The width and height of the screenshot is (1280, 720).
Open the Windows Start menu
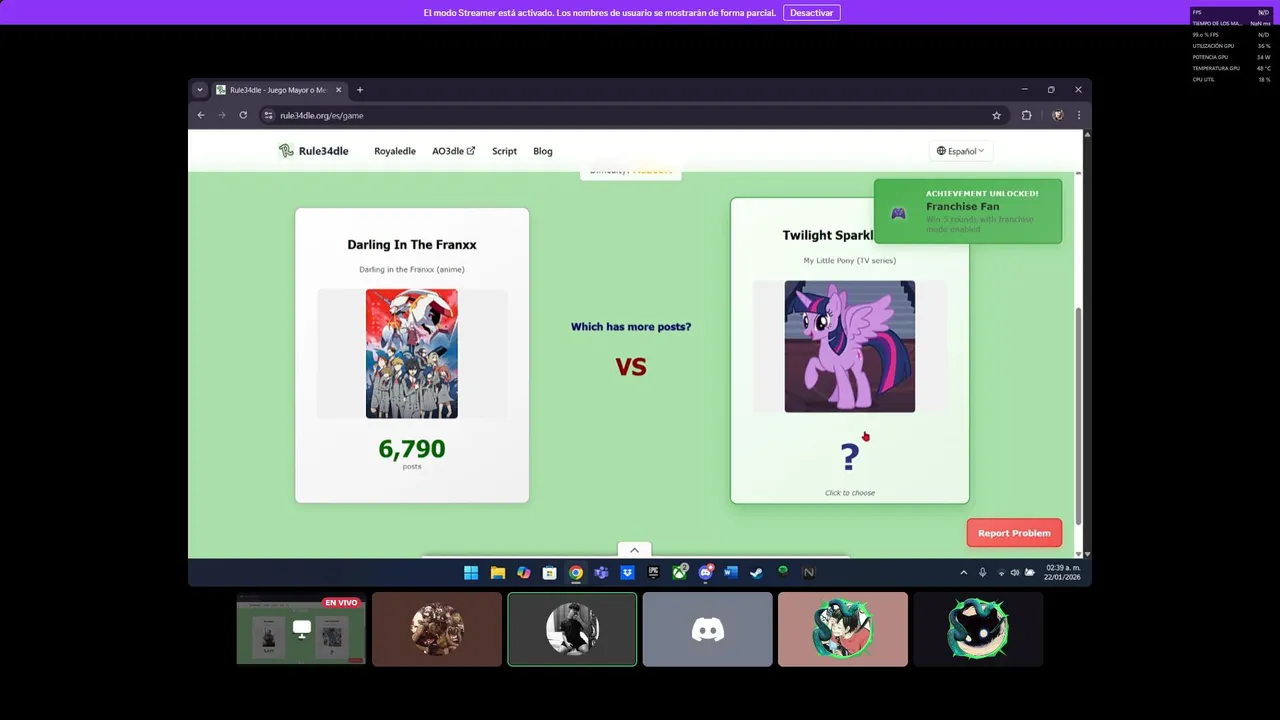[471, 573]
